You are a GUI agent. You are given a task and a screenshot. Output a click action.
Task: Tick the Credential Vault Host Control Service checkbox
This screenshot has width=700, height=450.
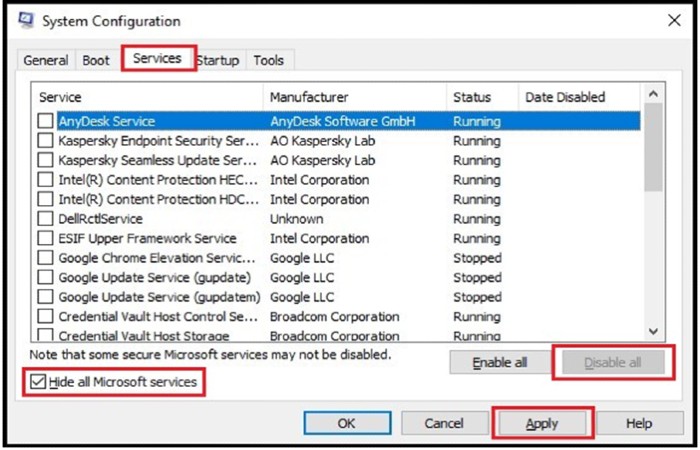45,317
